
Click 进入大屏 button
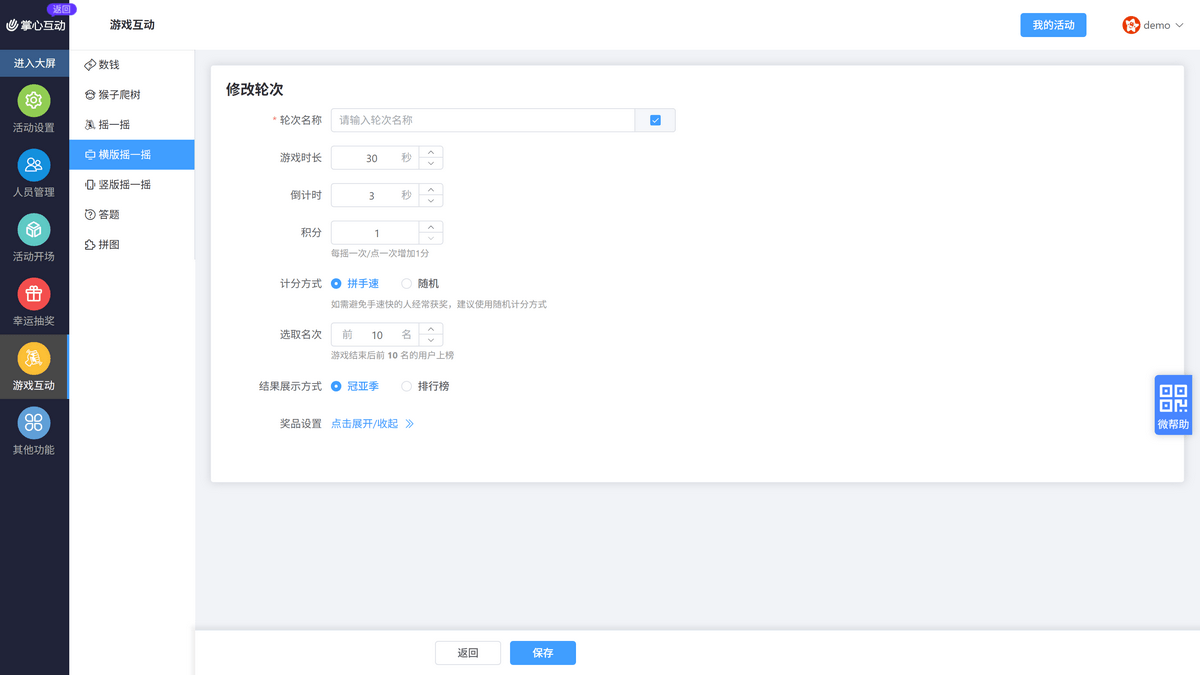click(x=34, y=63)
